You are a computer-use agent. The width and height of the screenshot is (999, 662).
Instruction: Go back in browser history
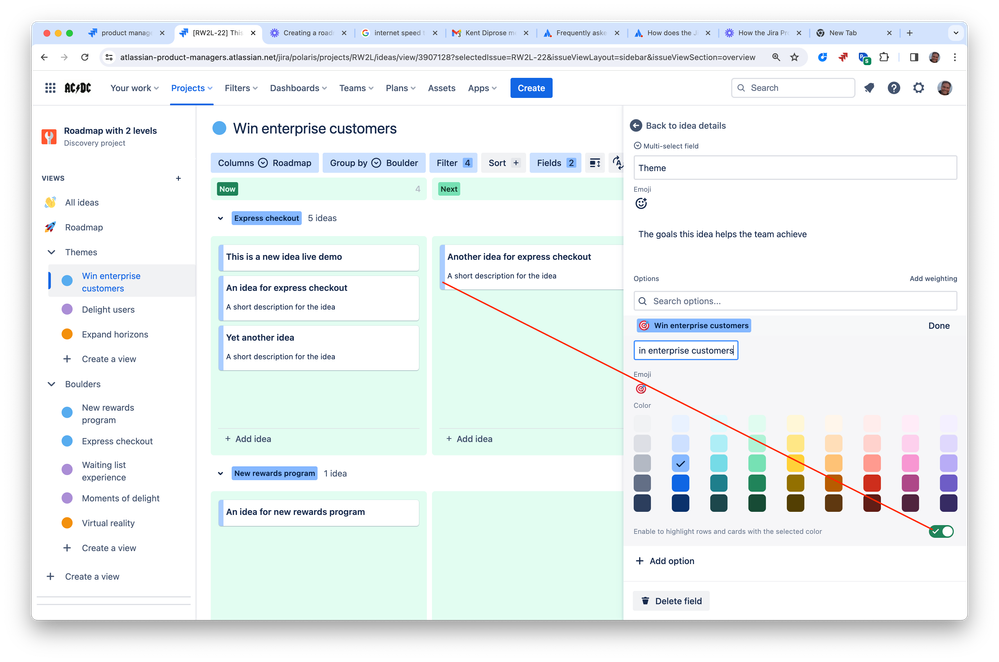(x=44, y=57)
